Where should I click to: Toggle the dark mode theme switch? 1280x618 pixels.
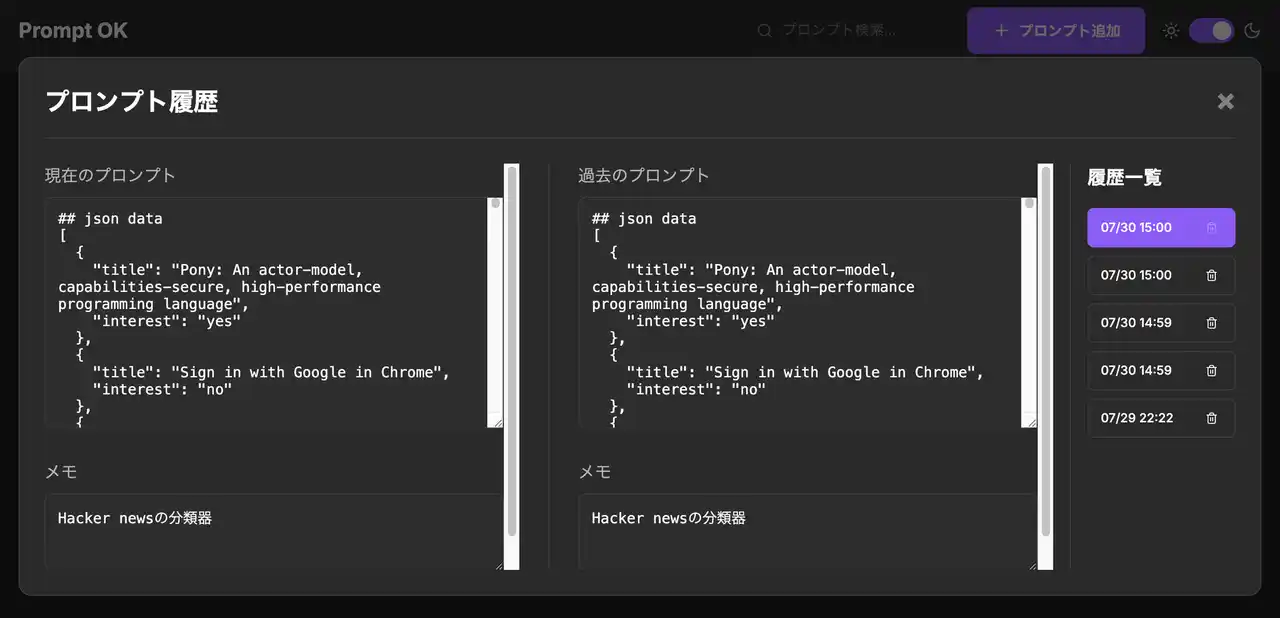(1211, 31)
